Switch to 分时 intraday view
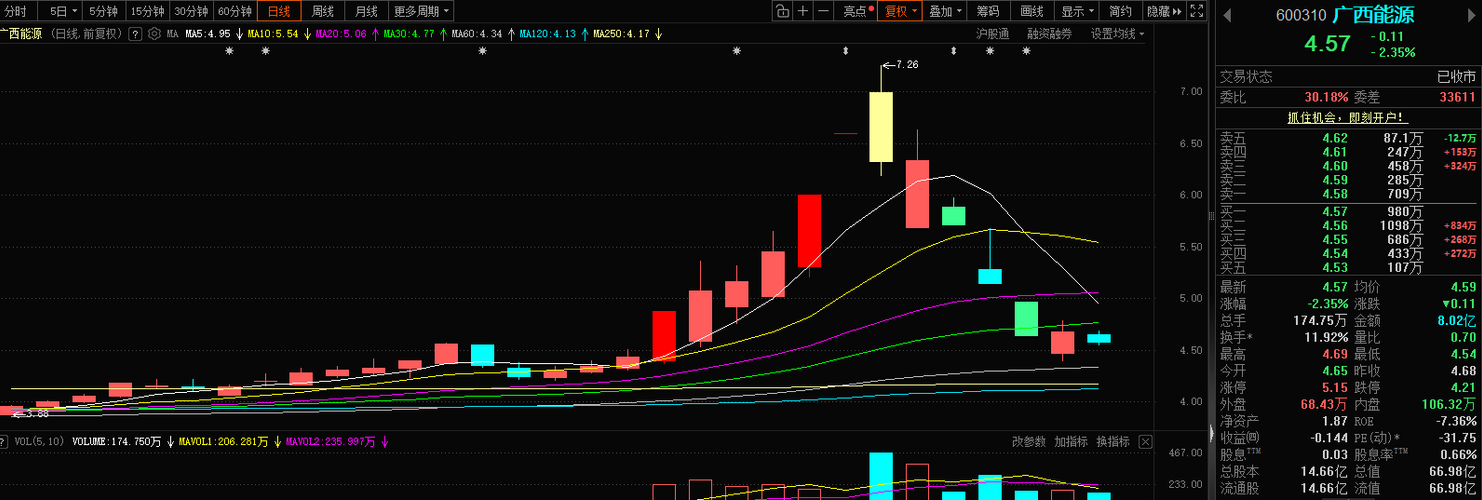Screen dimensions: 1482x500 pos(17,11)
